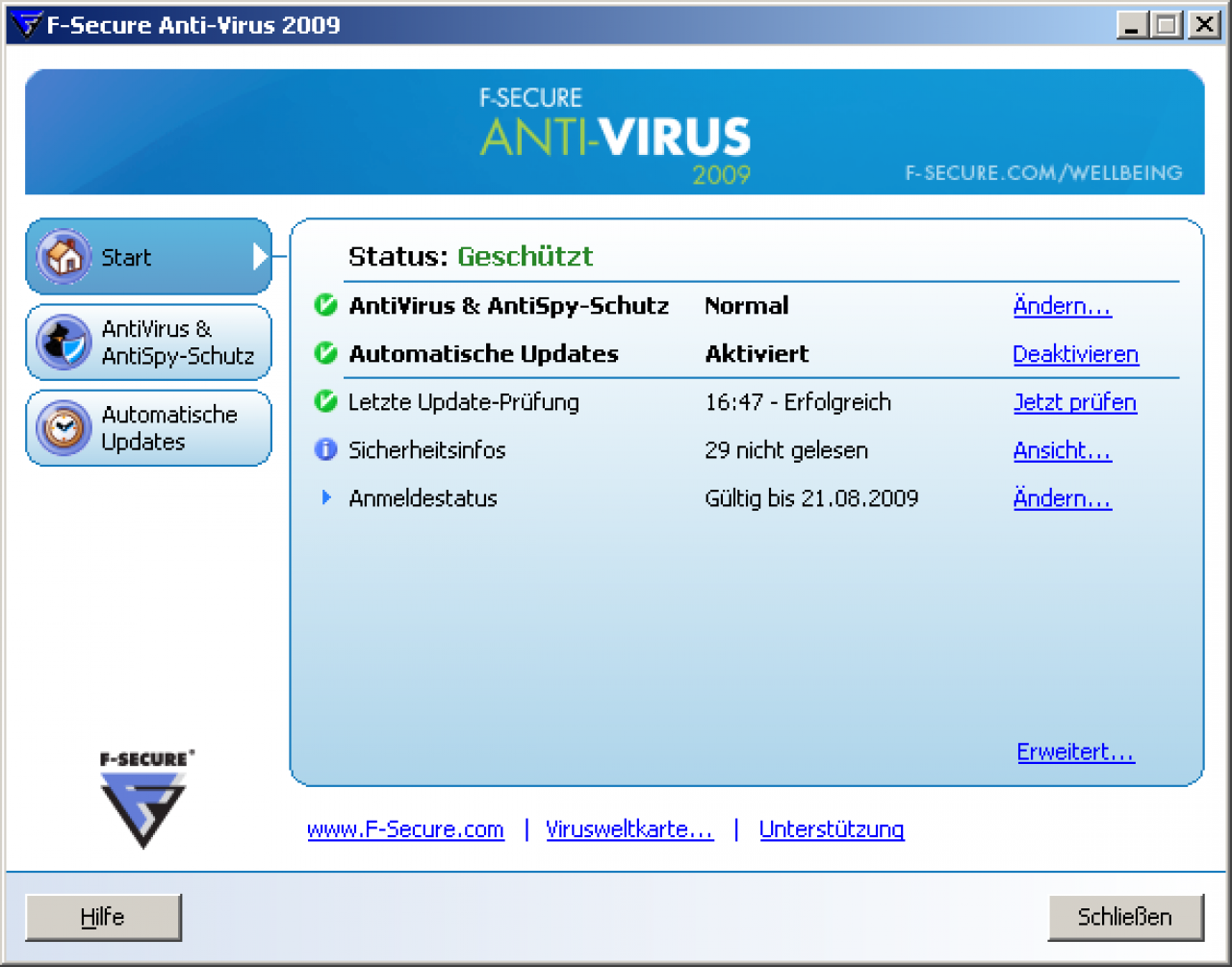Open the Automatische Updates sidebar tab

coord(148,427)
